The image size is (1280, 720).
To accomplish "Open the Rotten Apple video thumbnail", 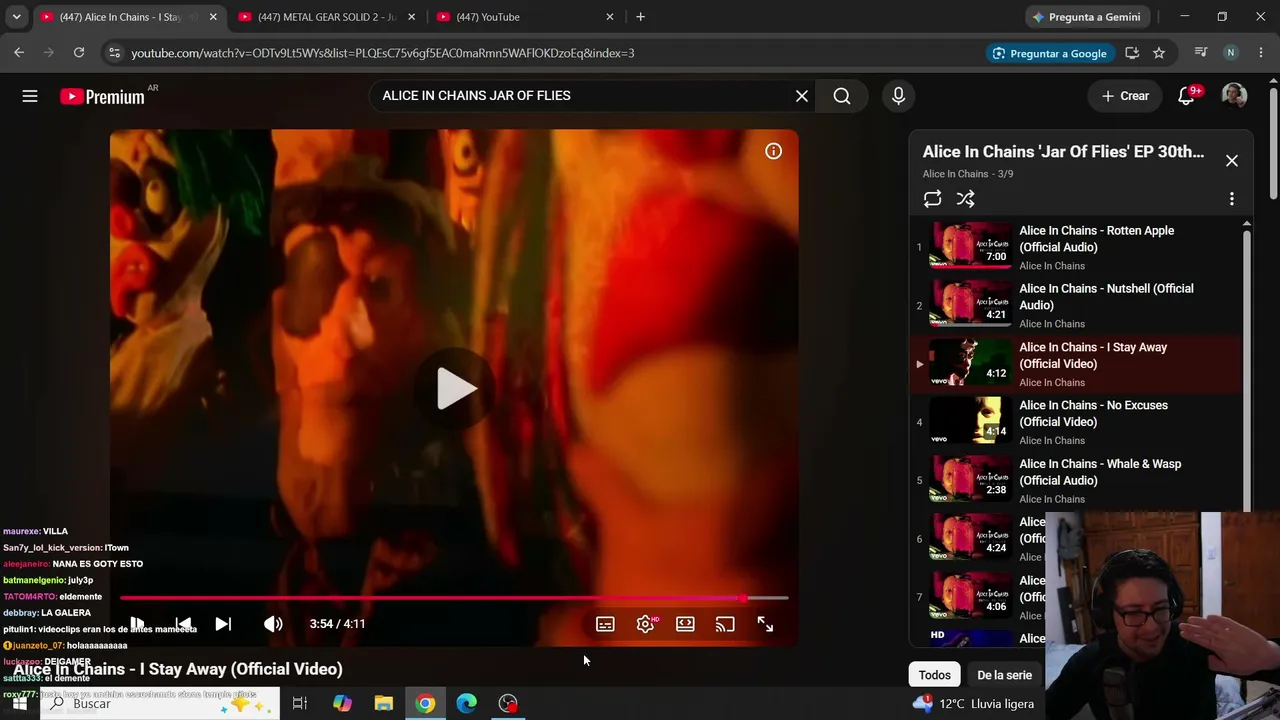I will [x=970, y=246].
